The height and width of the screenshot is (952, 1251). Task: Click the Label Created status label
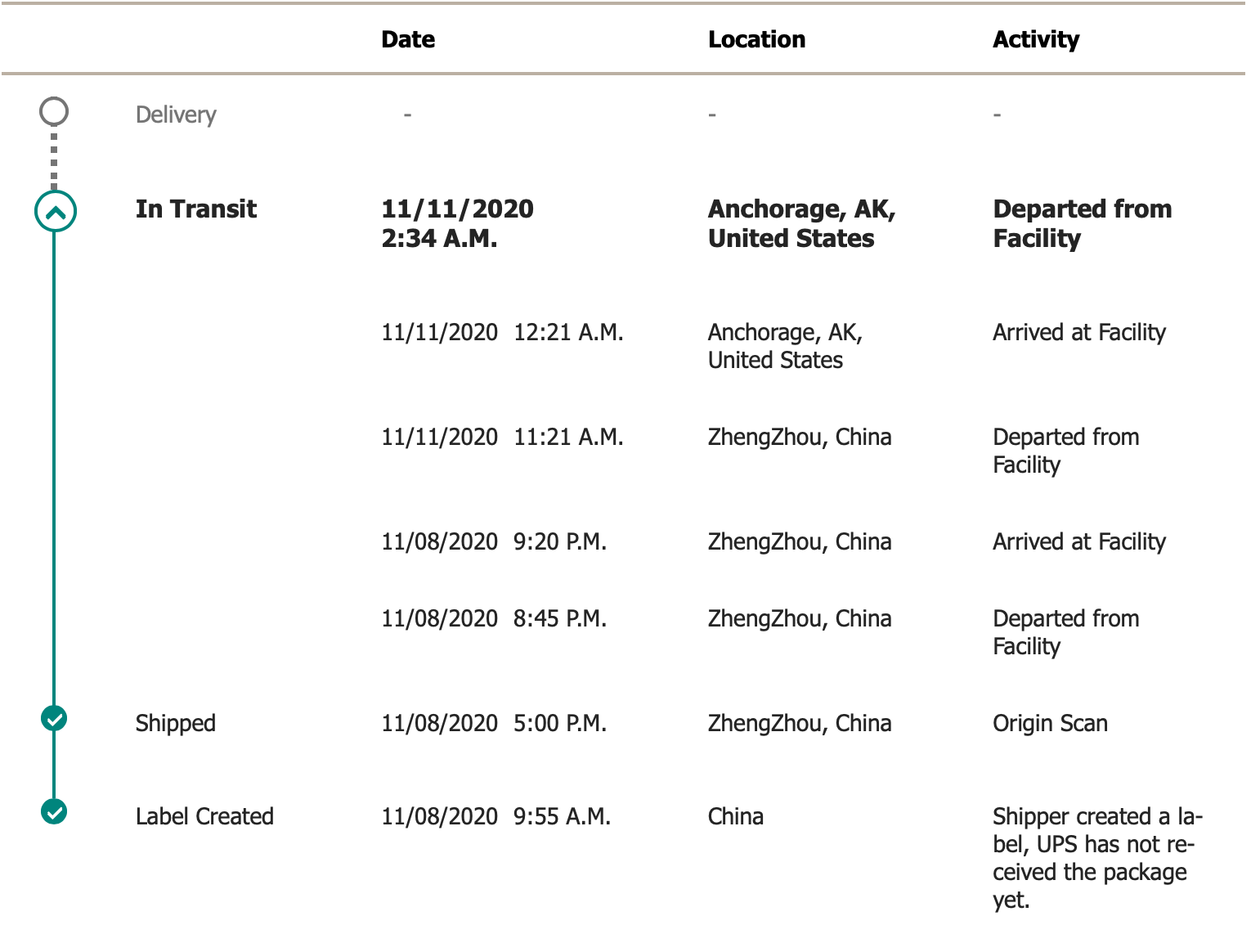pyautogui.click(x=204, y=816)
